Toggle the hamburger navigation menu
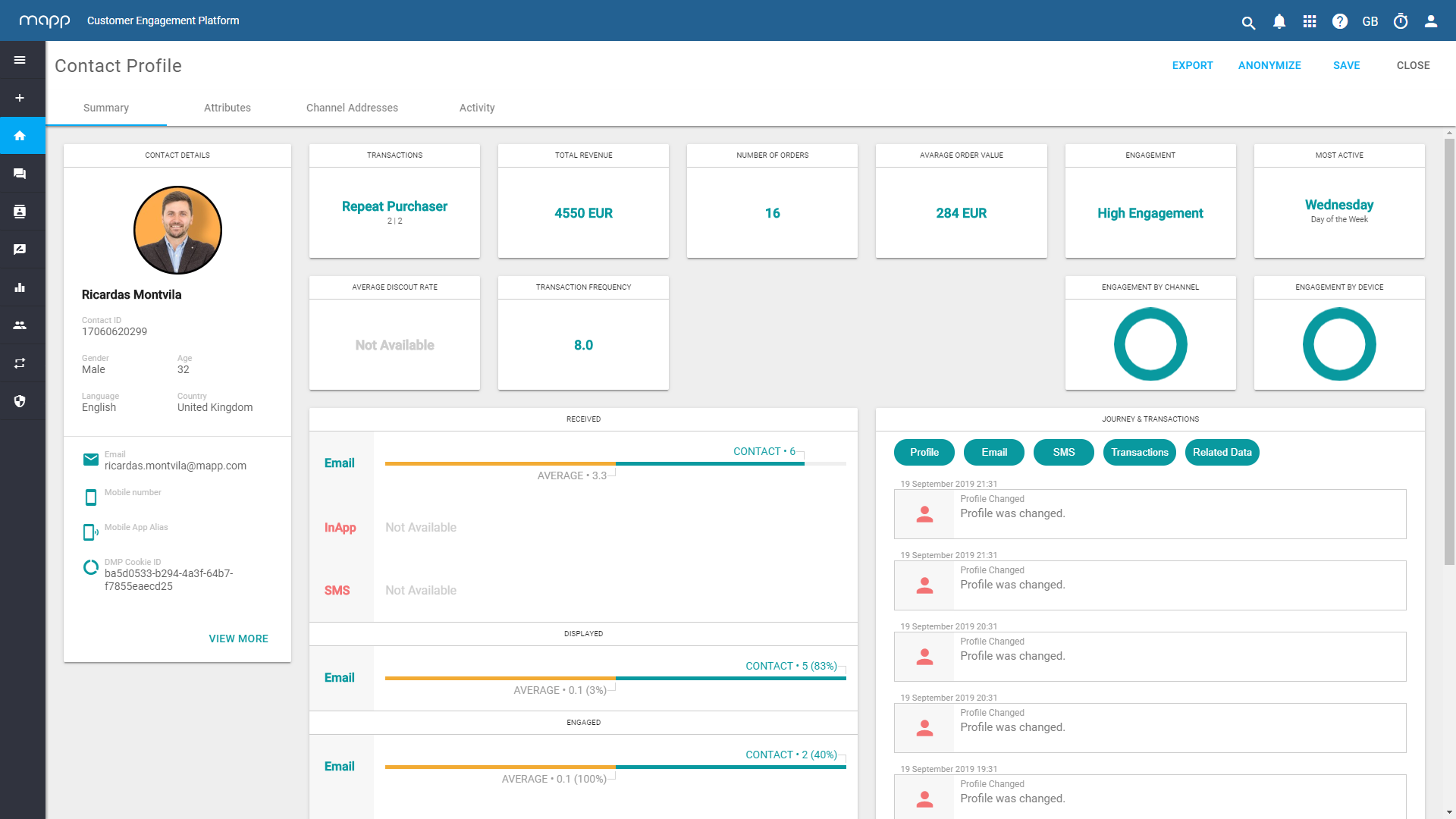This screenshot has height=819, width=1456. [20, 60]
